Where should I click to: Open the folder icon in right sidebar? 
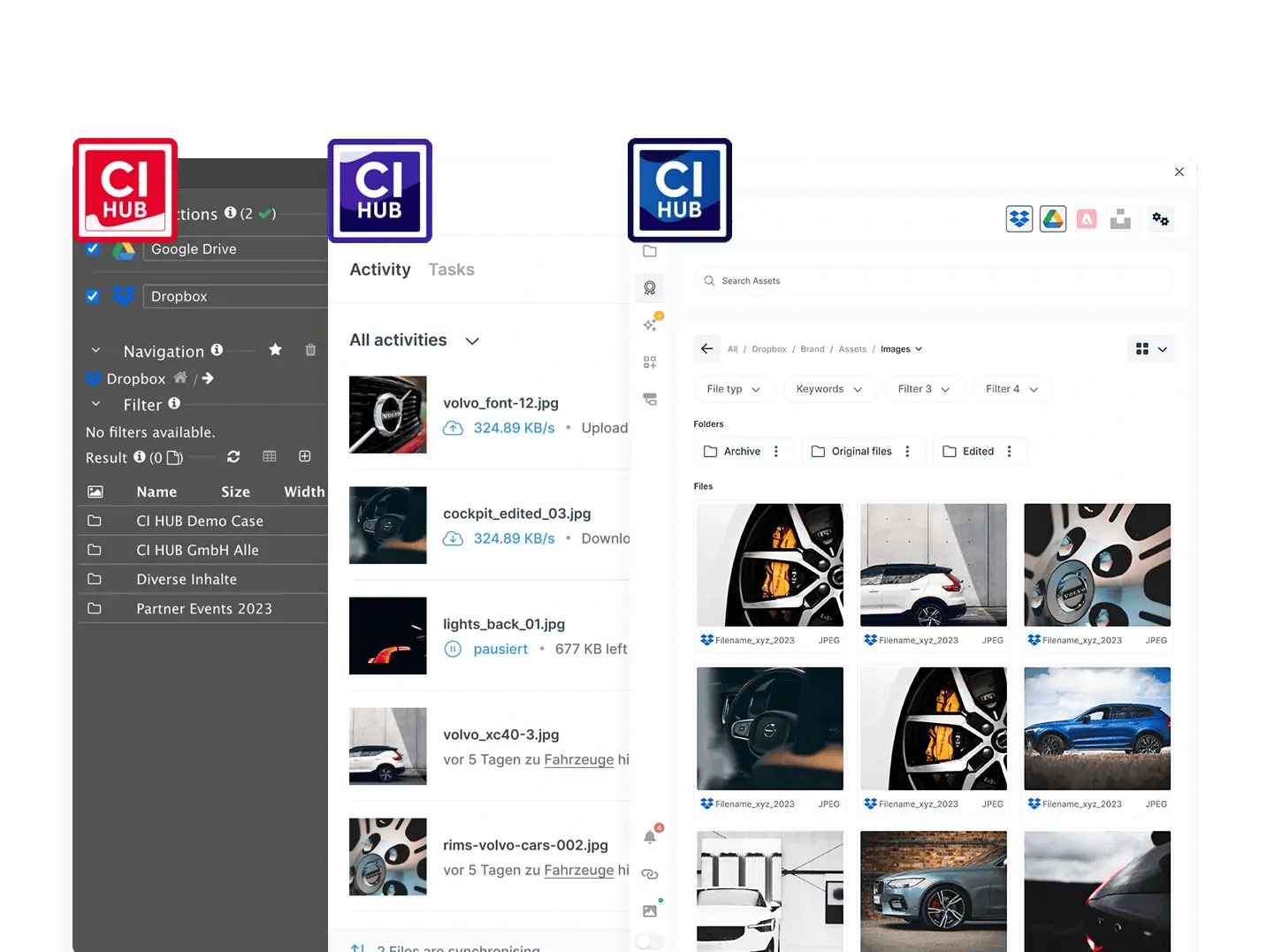click(x=650, y=251)
